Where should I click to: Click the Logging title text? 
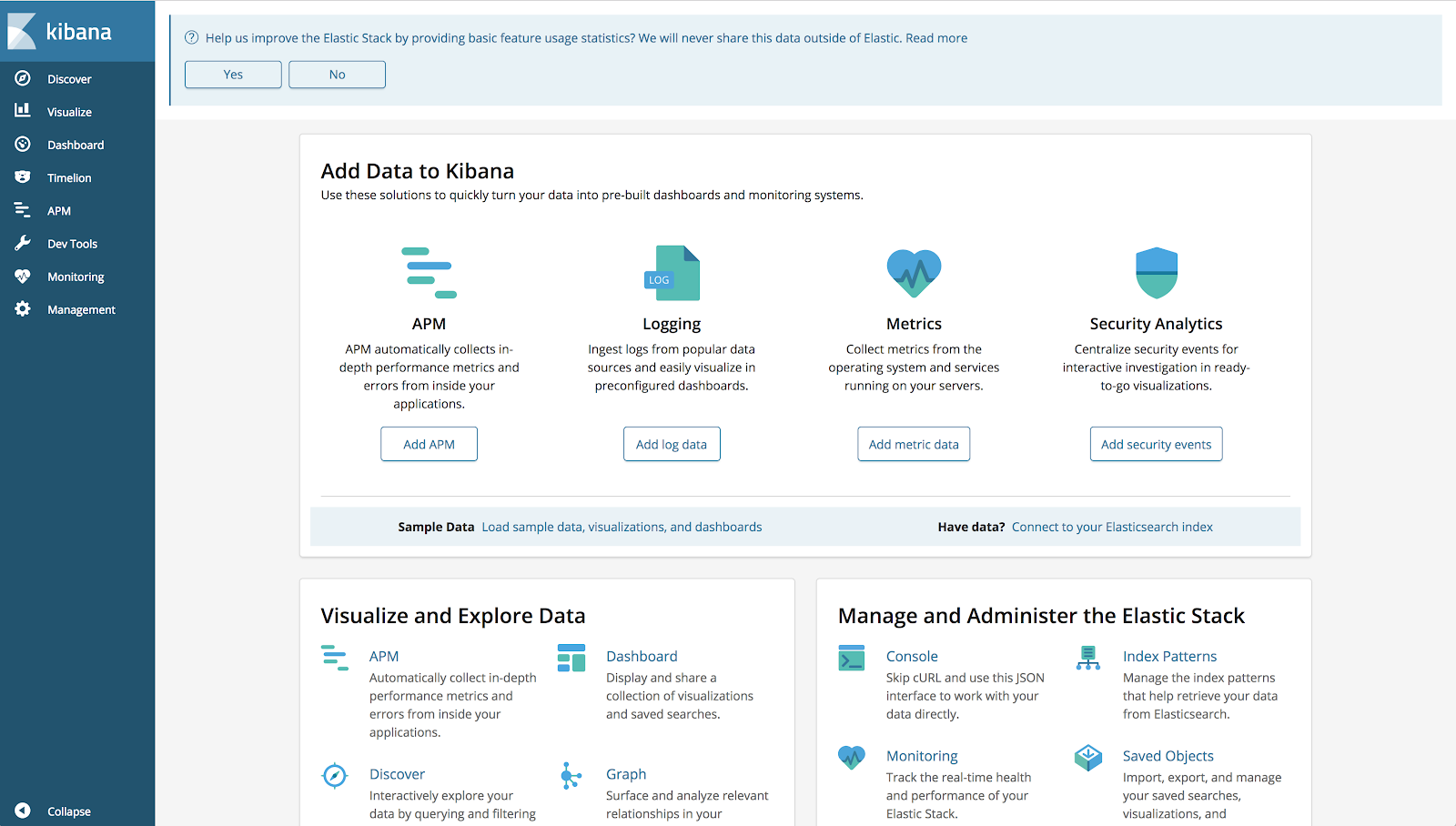pyautogui.click(x=672, y=324)
